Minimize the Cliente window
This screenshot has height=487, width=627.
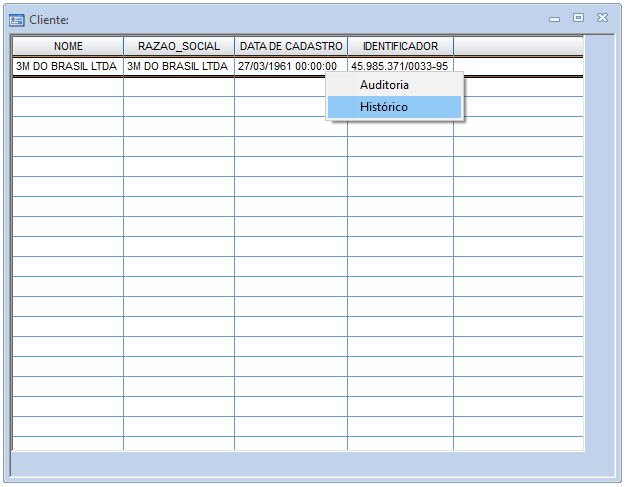(556, 18)
